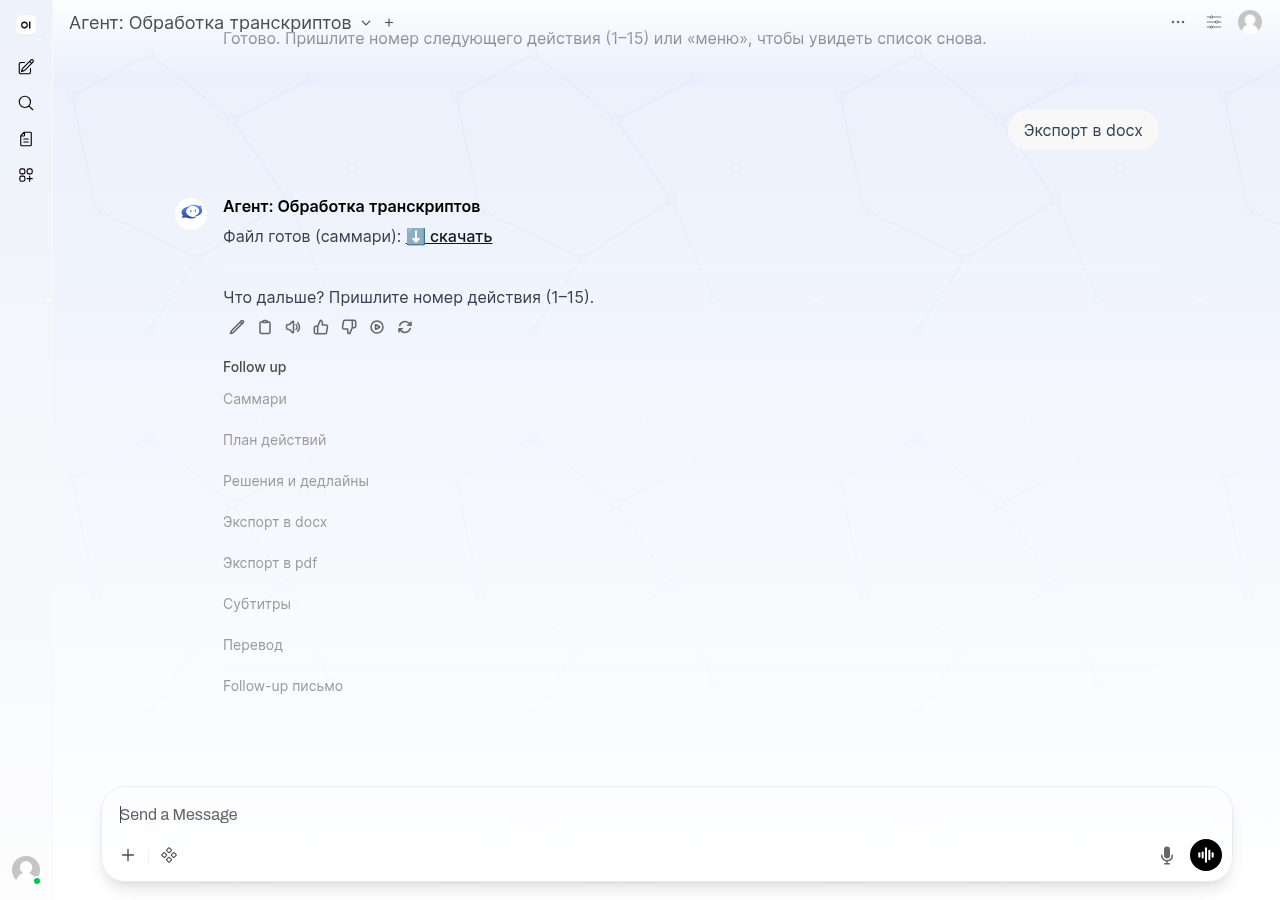Start dictation with the microphone icon

(1167, 855)
